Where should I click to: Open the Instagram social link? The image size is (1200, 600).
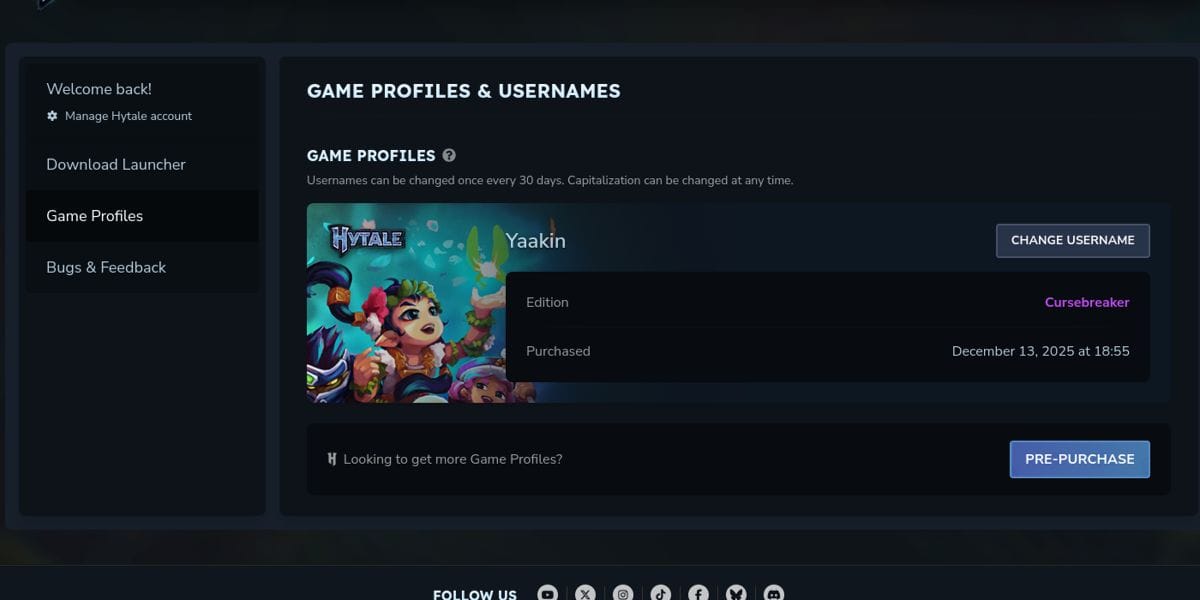[623, 594]
